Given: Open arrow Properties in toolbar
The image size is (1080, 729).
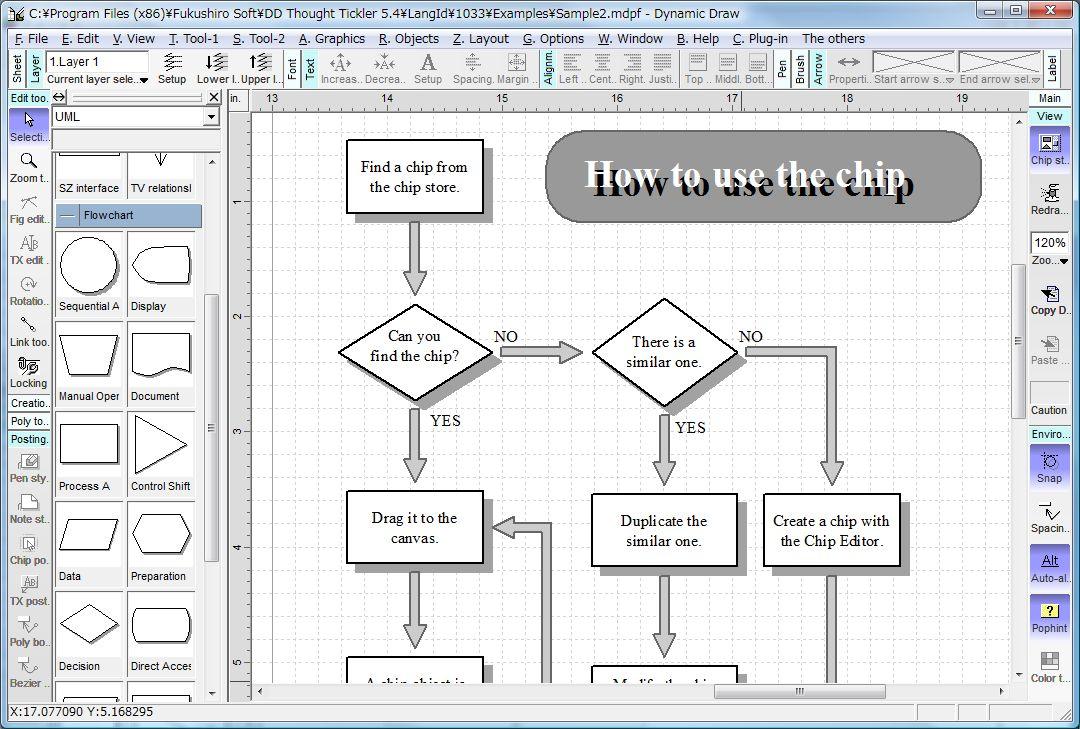Looking at the screenshot, I should [849, 69].
